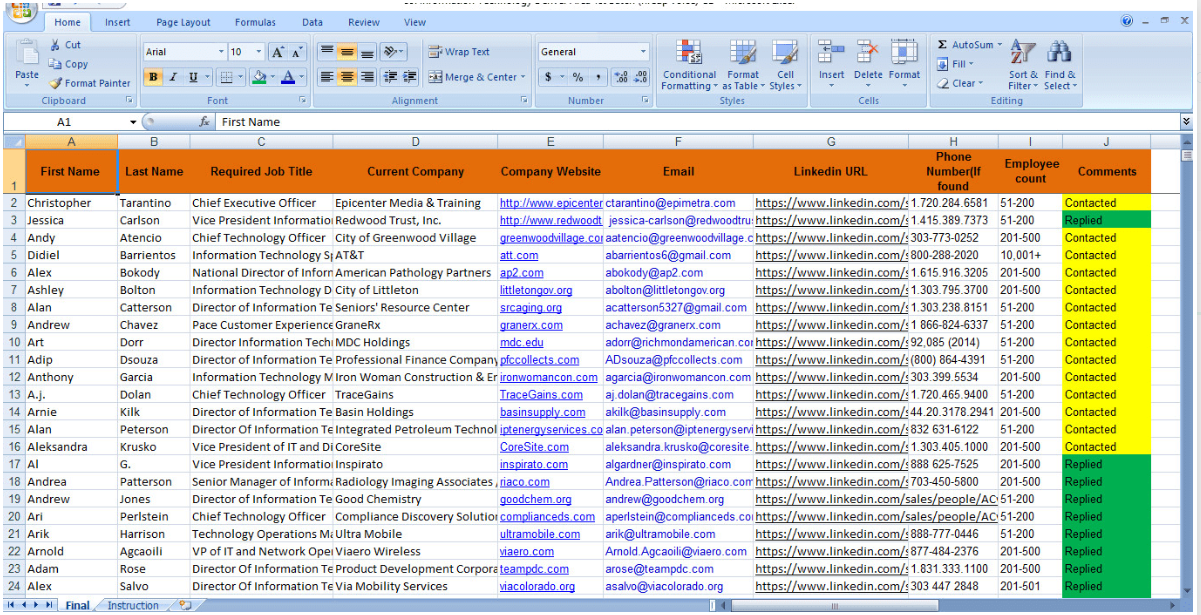Click inside the Name Box showing A1
This screenshot has width=1201, height=615.
pos(62,121)
